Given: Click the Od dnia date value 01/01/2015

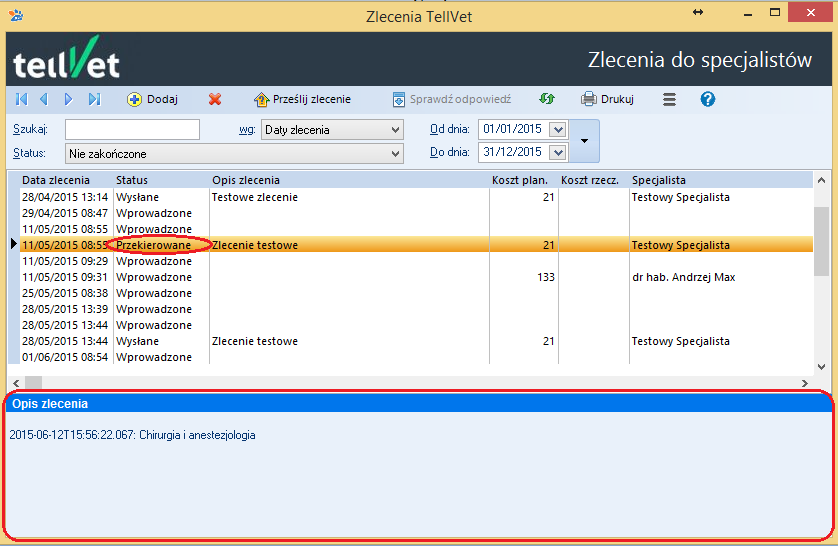Looking at the screenshot, I should [x=512, y=129].
